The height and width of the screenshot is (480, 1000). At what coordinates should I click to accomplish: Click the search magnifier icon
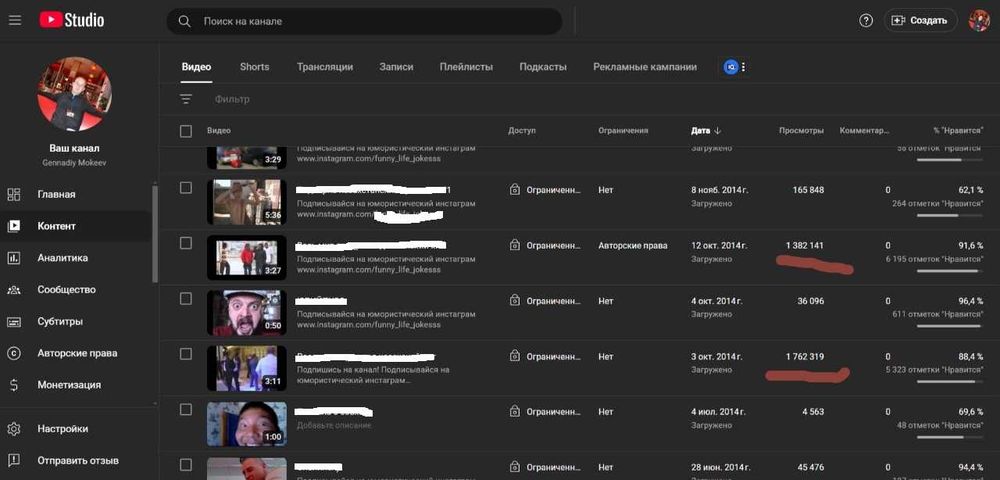(x=184, y=21)
